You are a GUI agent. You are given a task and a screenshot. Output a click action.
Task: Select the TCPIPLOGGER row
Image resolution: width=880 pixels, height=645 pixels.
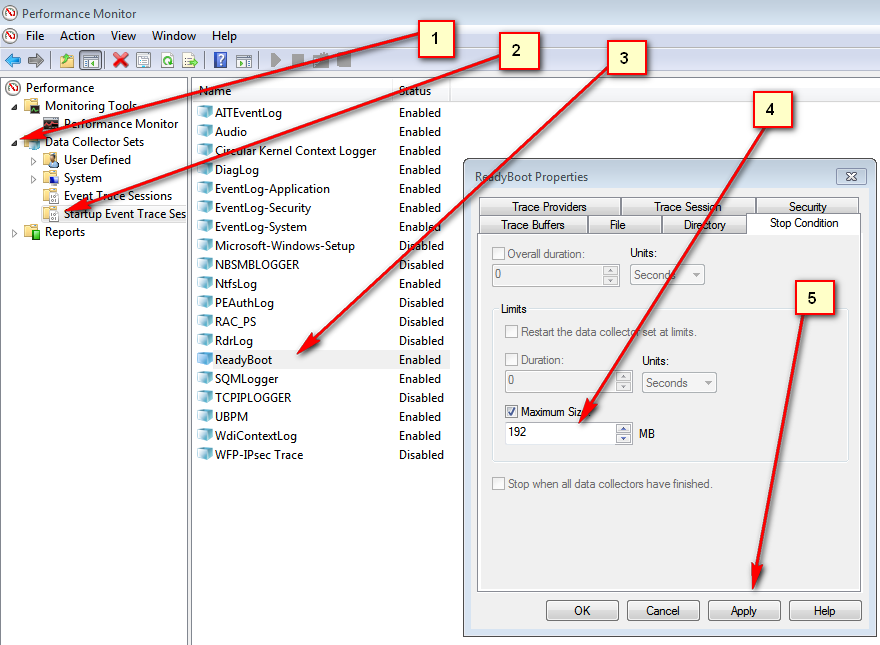pos(323,397)
